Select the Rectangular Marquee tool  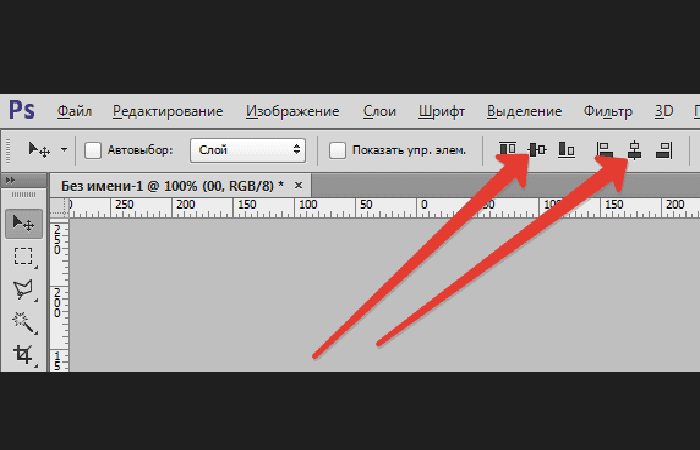pos(24,257)
